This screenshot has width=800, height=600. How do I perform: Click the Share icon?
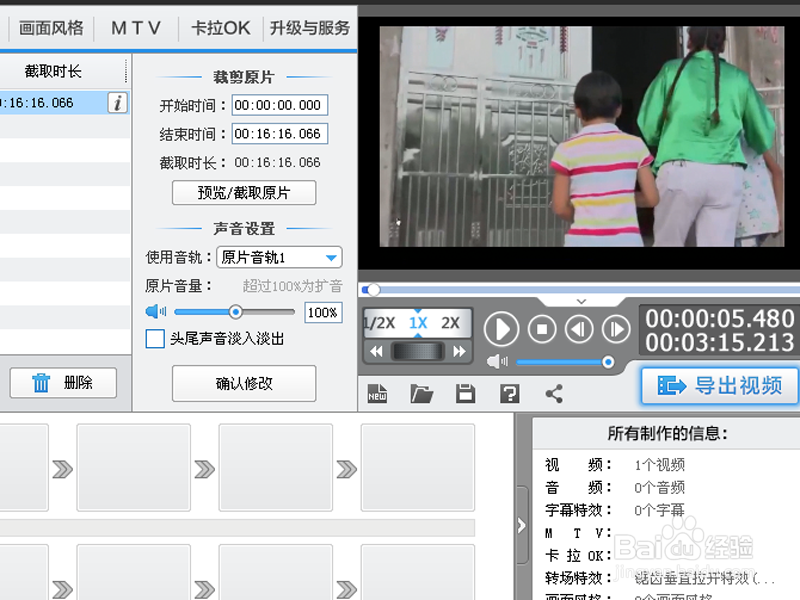tap(554, 394)
